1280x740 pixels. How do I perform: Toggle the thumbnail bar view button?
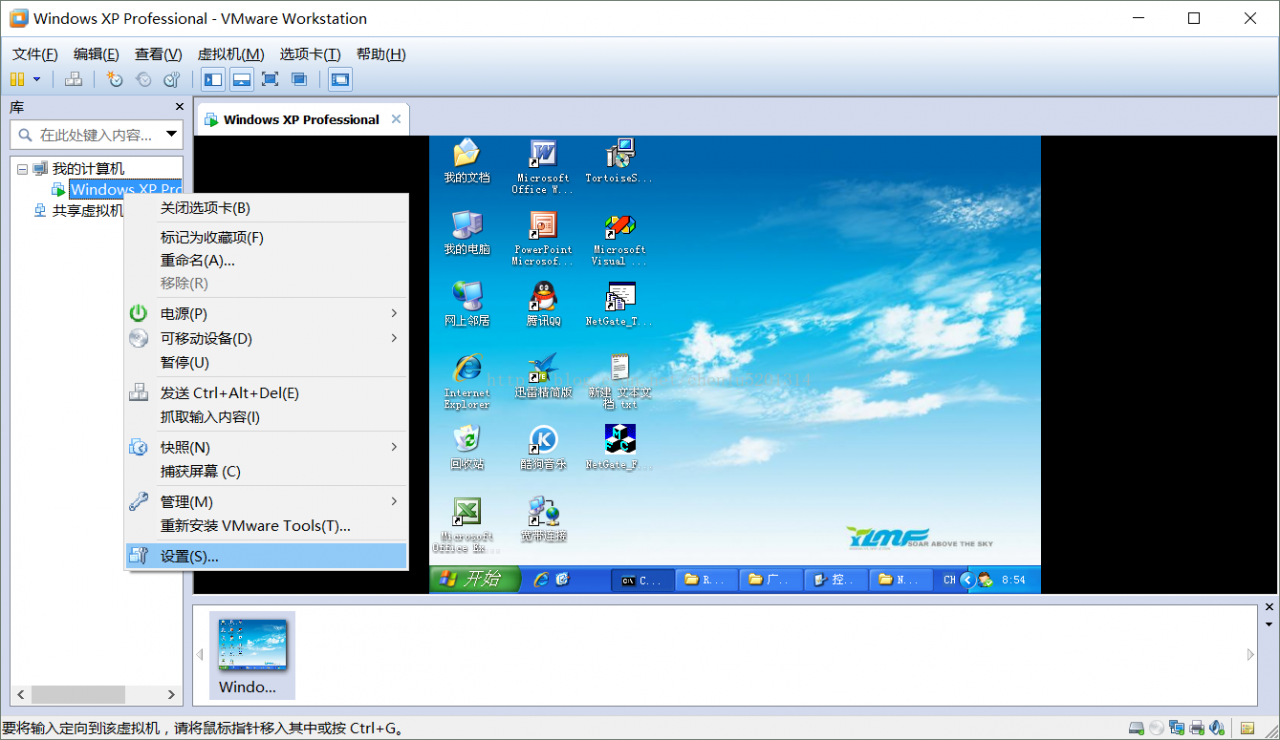[x=241, y=79]
